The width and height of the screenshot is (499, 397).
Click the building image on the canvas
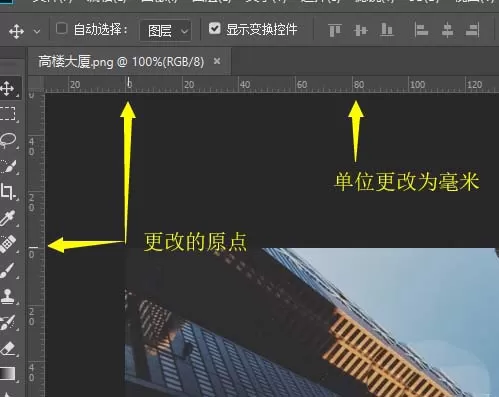312,322
